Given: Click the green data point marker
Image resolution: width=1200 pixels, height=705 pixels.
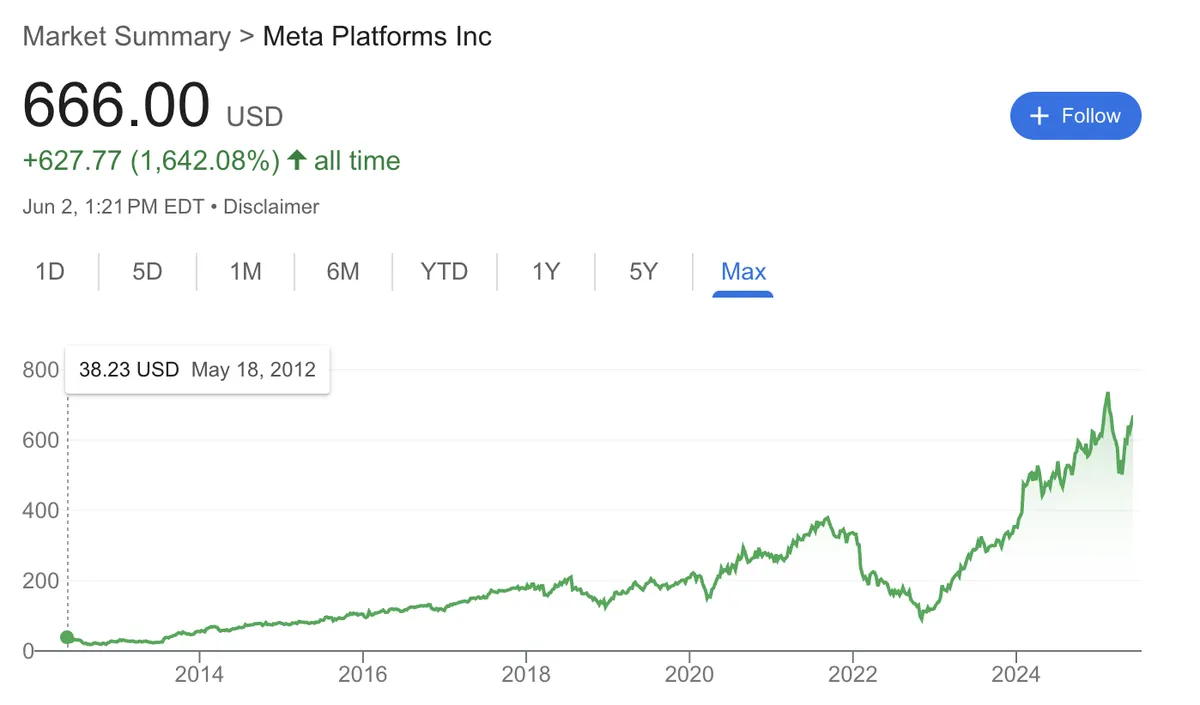Looking at the screenshot, I should point(67,637).
